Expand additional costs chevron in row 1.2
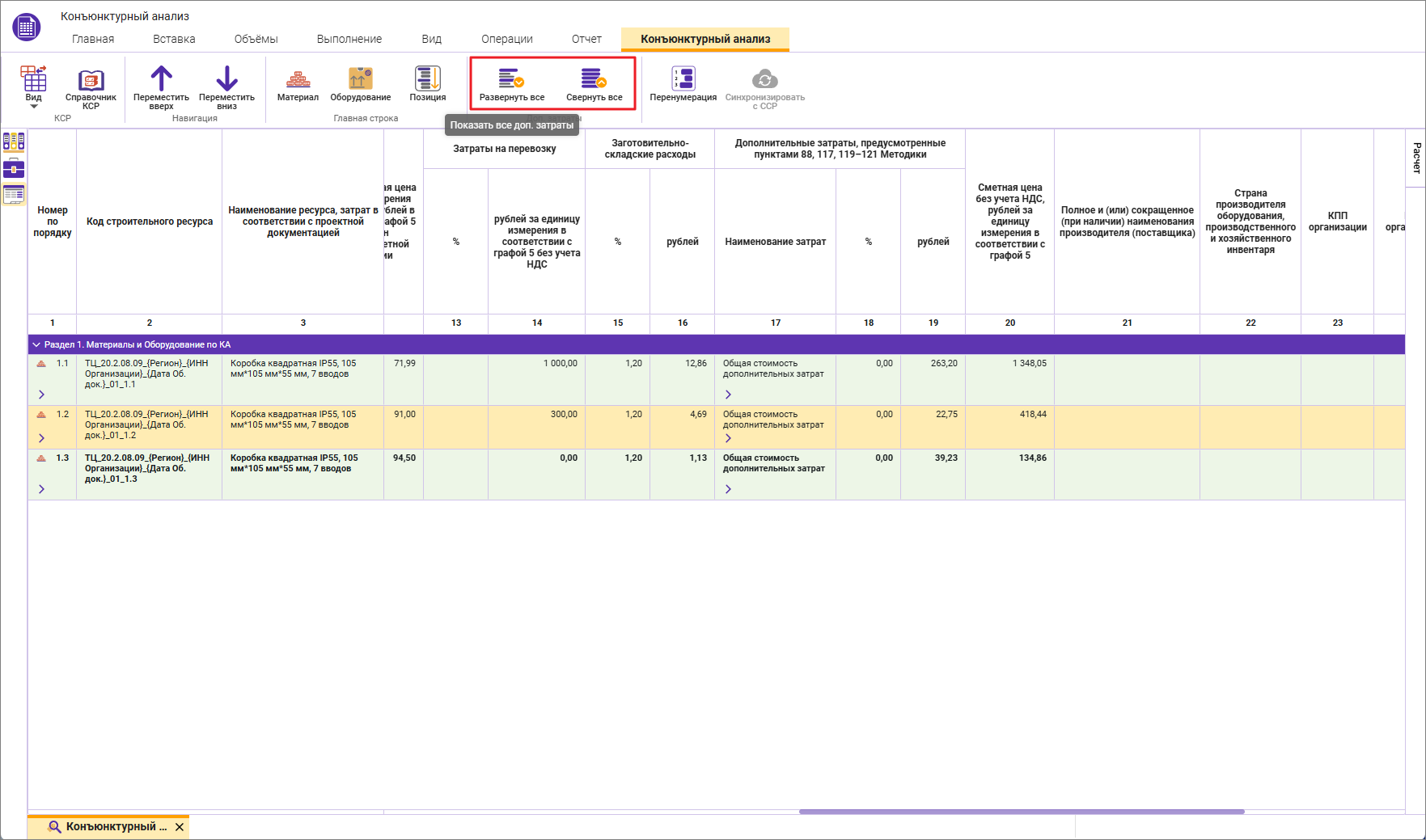 click(728, 438)
